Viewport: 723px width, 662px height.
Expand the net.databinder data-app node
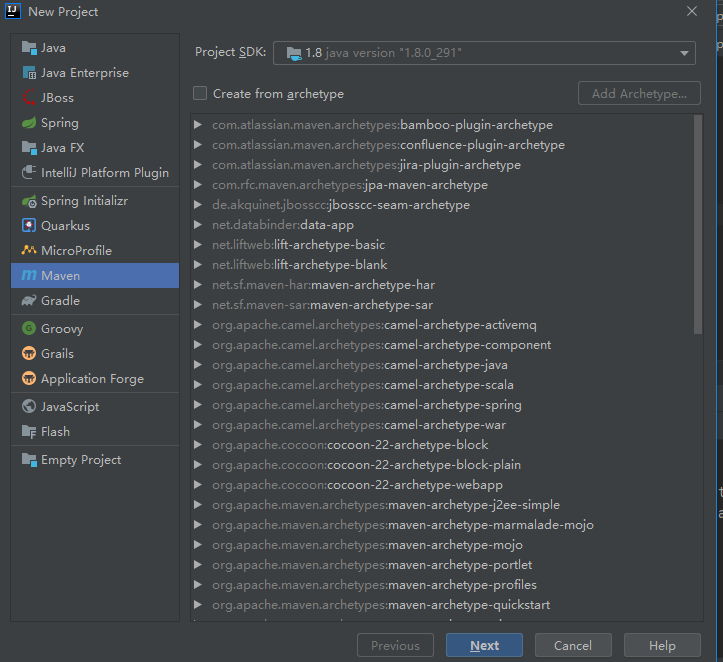pyautogui.click(x=198, y=225)
